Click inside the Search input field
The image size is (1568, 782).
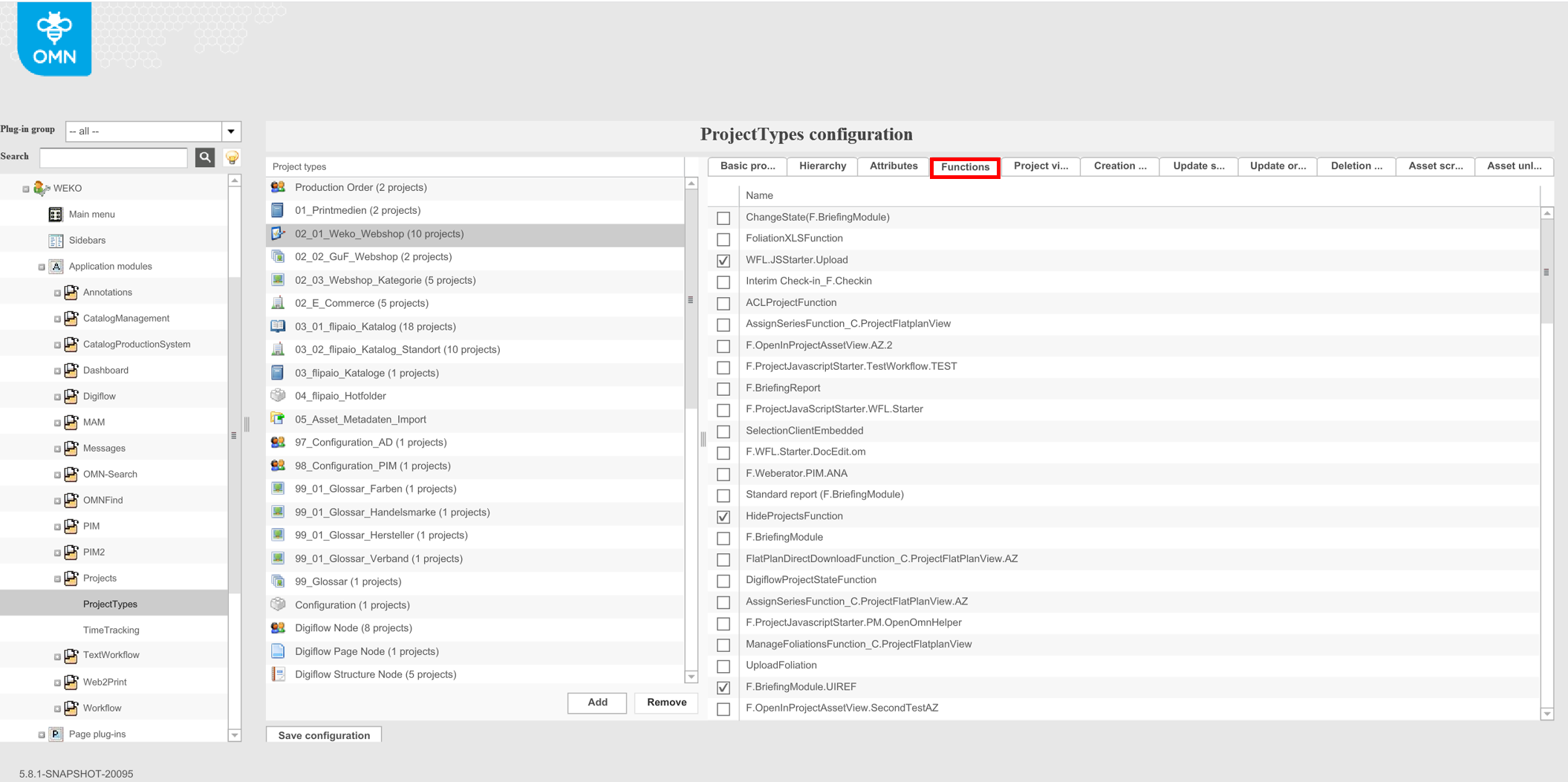coord(113,157)
